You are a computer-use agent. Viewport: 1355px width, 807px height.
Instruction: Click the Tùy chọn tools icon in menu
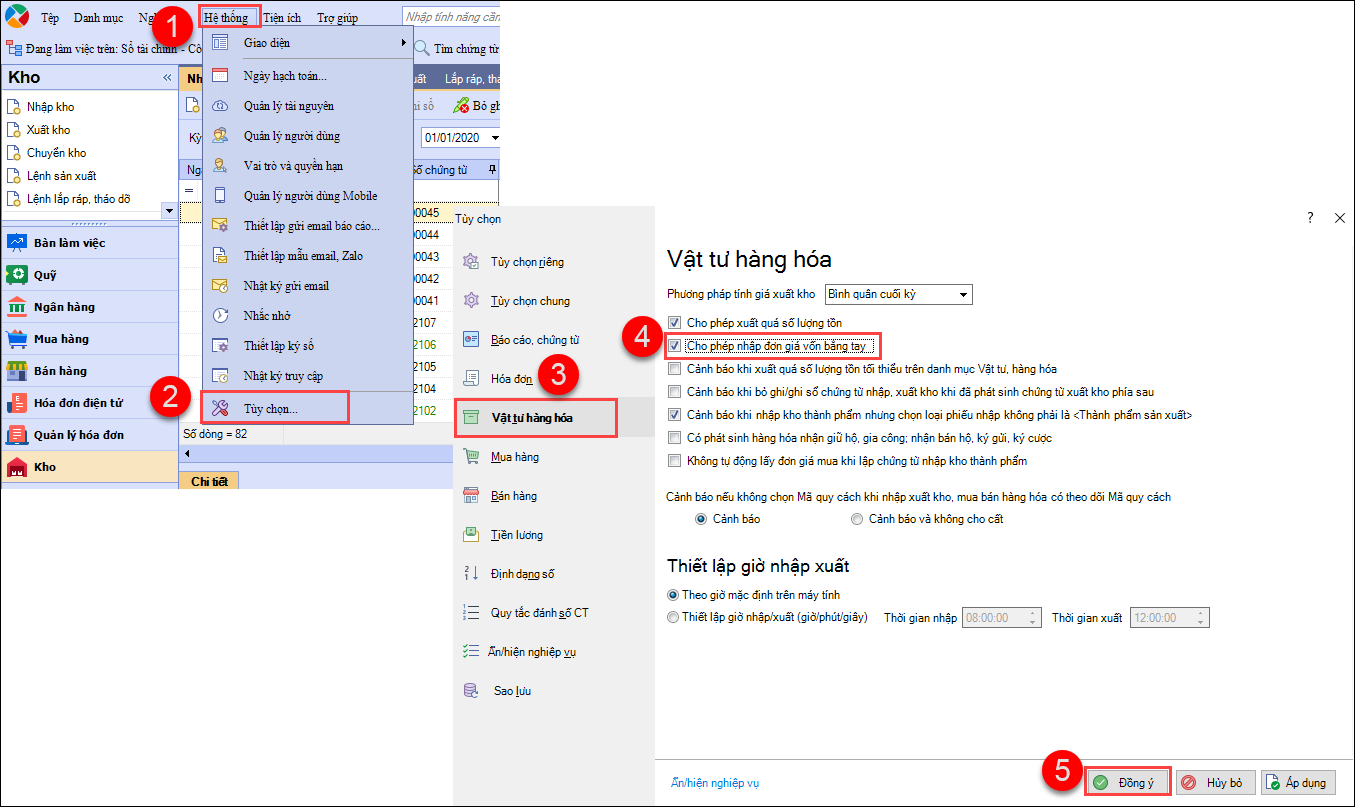pos(221,407)
